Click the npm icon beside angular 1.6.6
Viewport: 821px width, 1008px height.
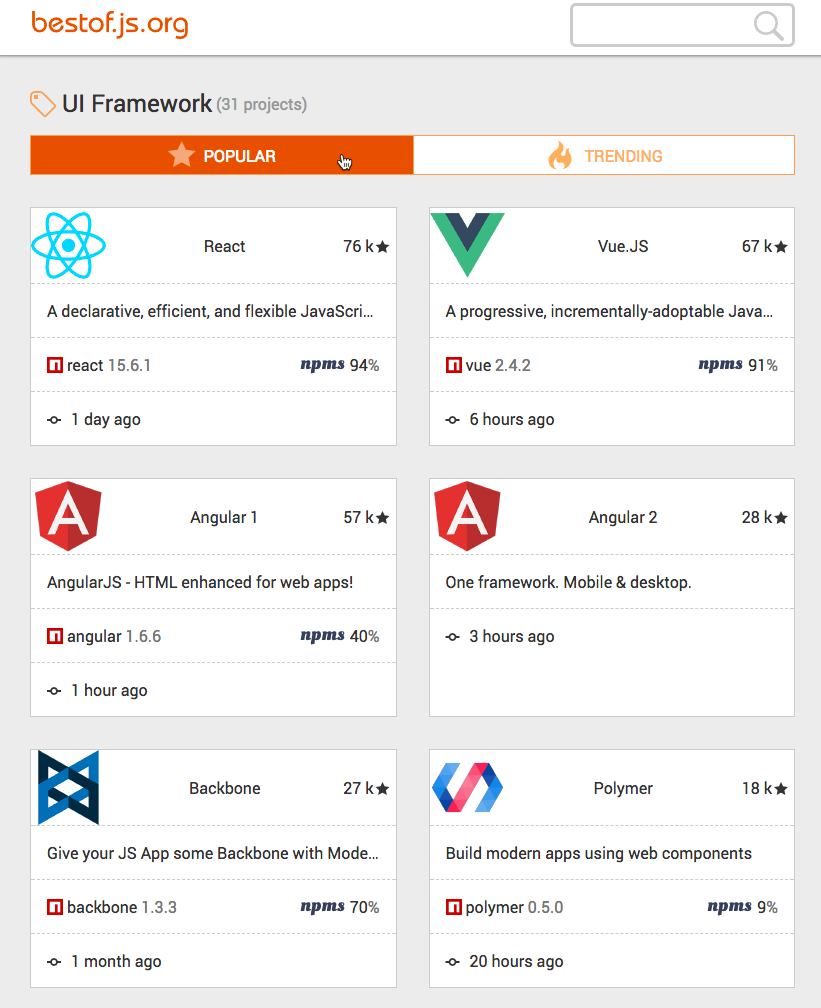click(x=55, y=636)
